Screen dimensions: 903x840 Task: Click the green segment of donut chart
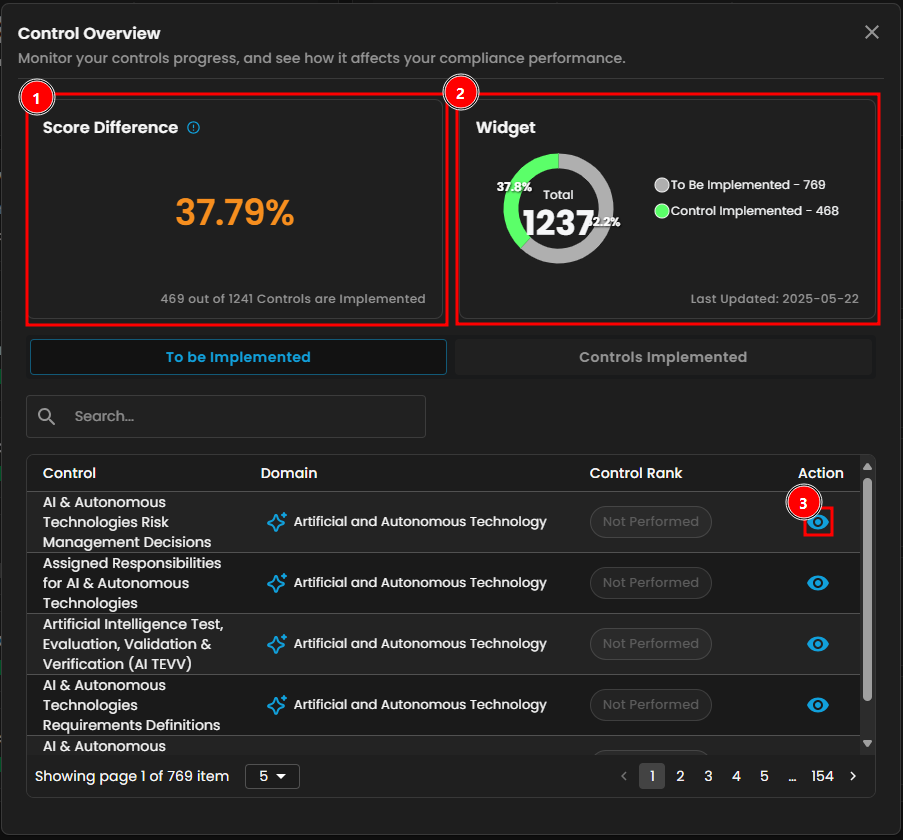(x=514, y=215)
